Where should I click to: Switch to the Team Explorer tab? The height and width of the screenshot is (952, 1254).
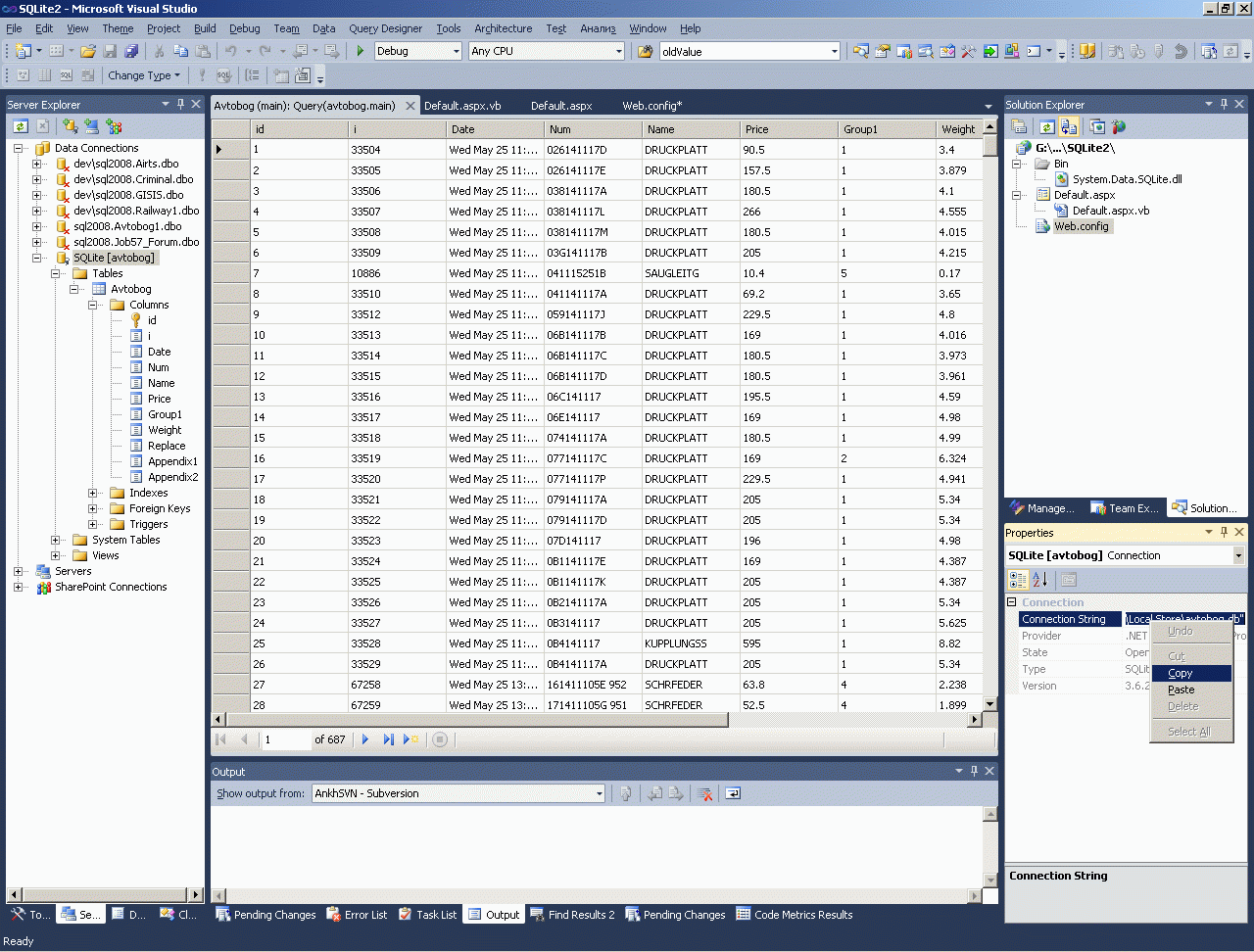1126,508
